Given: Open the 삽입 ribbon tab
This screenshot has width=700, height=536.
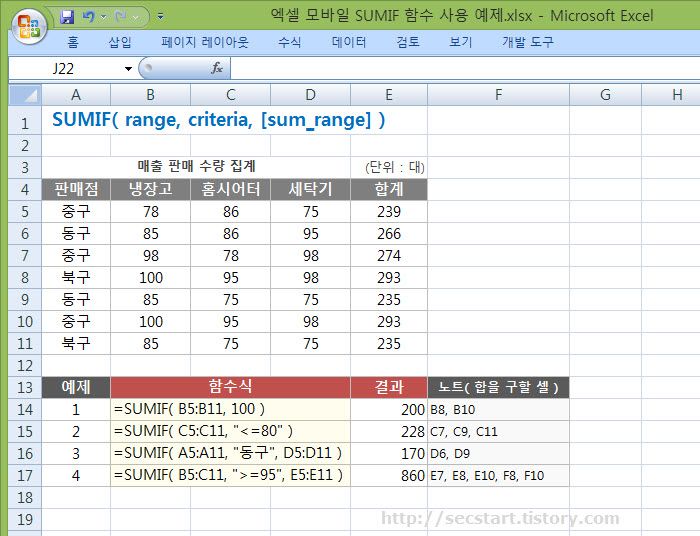Looking at the screenshot, I should click(x=120, y=42).
